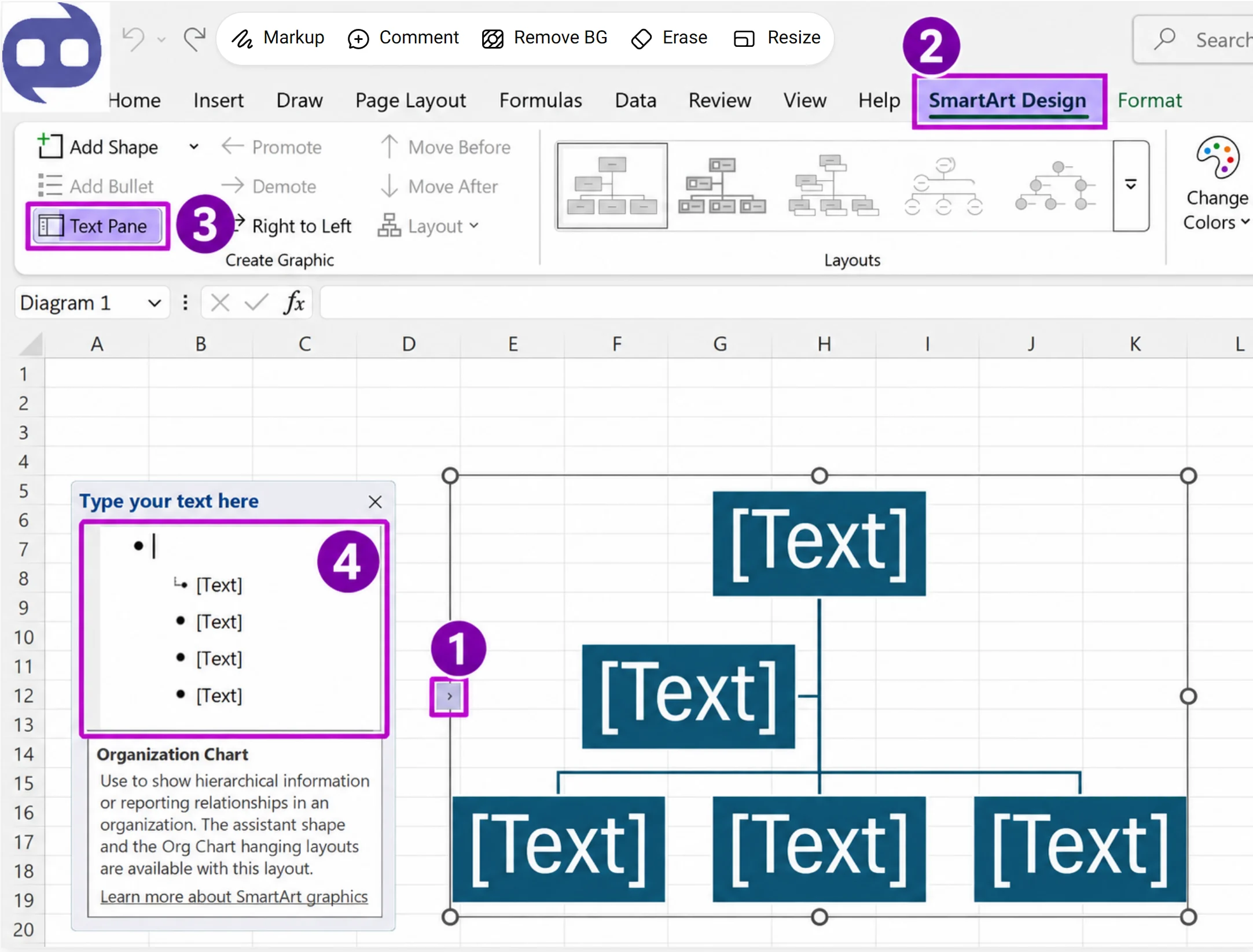The width and height of the screenshot is (1253, 952).
Task: Switch to the SmartArt Design tab
Action: click(x=1008, y=101)
